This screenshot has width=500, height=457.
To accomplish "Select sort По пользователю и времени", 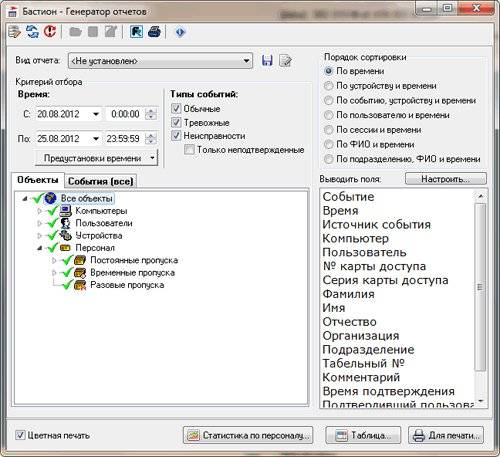I will coord(329,115).
